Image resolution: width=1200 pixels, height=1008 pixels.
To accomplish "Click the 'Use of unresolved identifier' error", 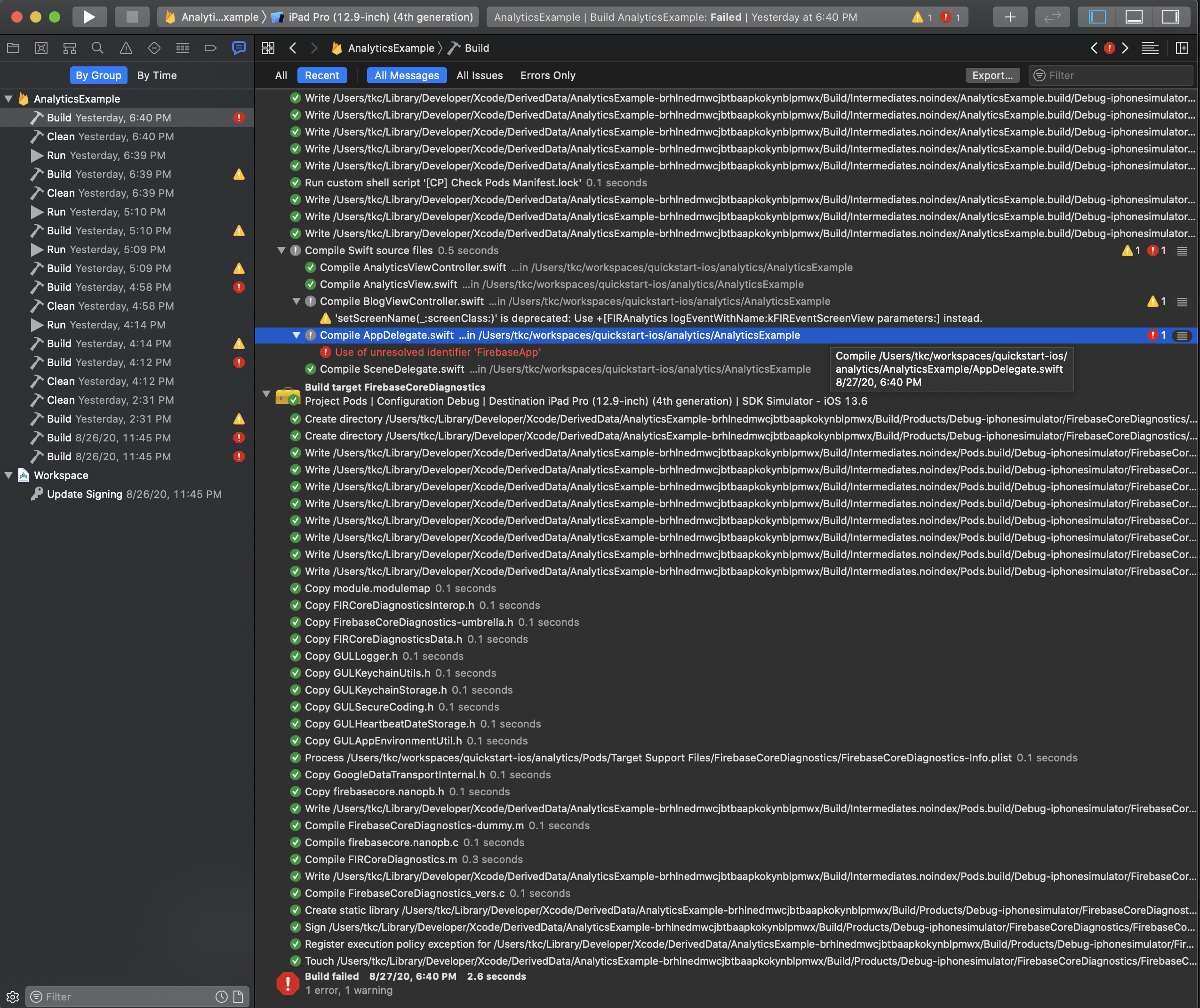I will pyautogui.click(x=437, y=352).
